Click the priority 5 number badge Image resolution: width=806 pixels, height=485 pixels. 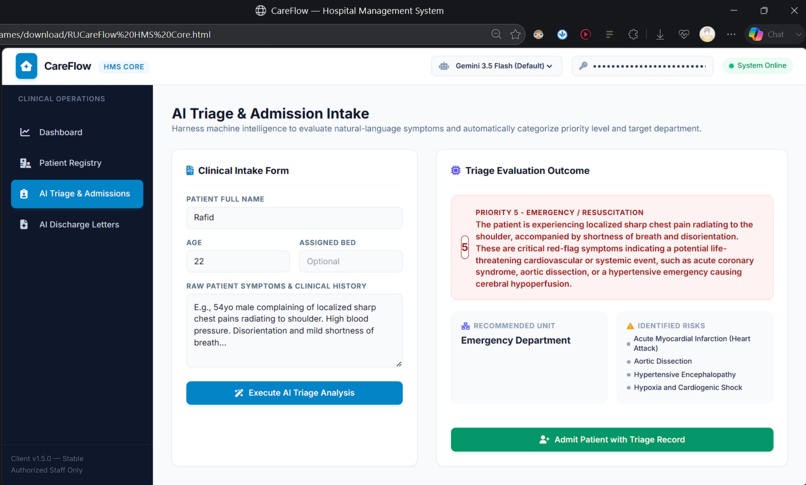tap(465, 248)
